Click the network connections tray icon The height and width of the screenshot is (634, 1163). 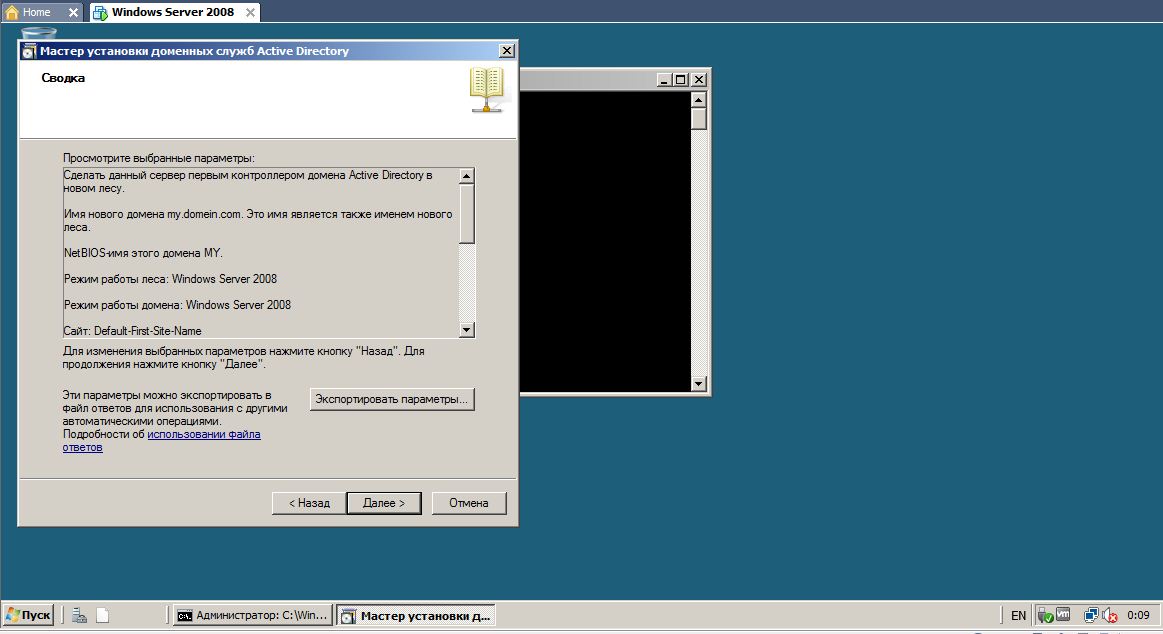coord(1090,615)
